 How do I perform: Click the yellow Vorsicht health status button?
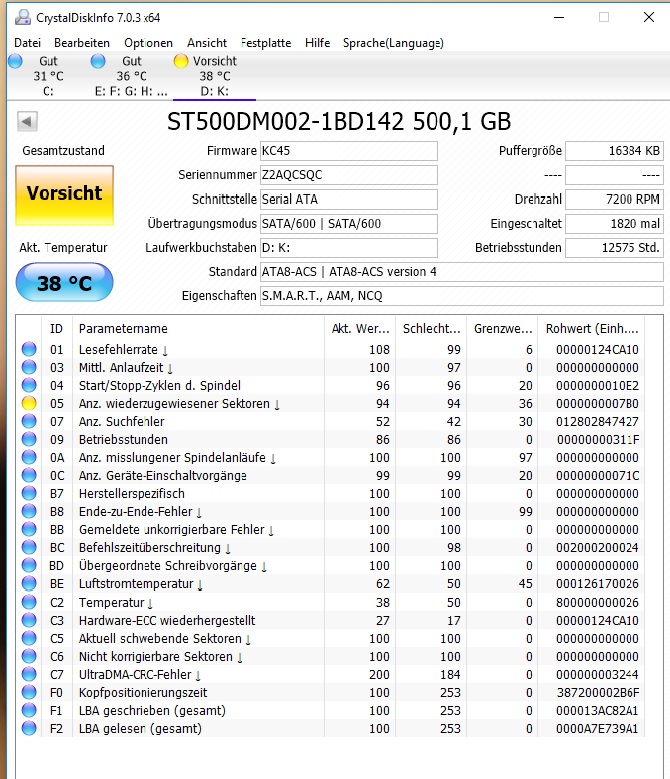pyautogui.click(x=65, y=195)
